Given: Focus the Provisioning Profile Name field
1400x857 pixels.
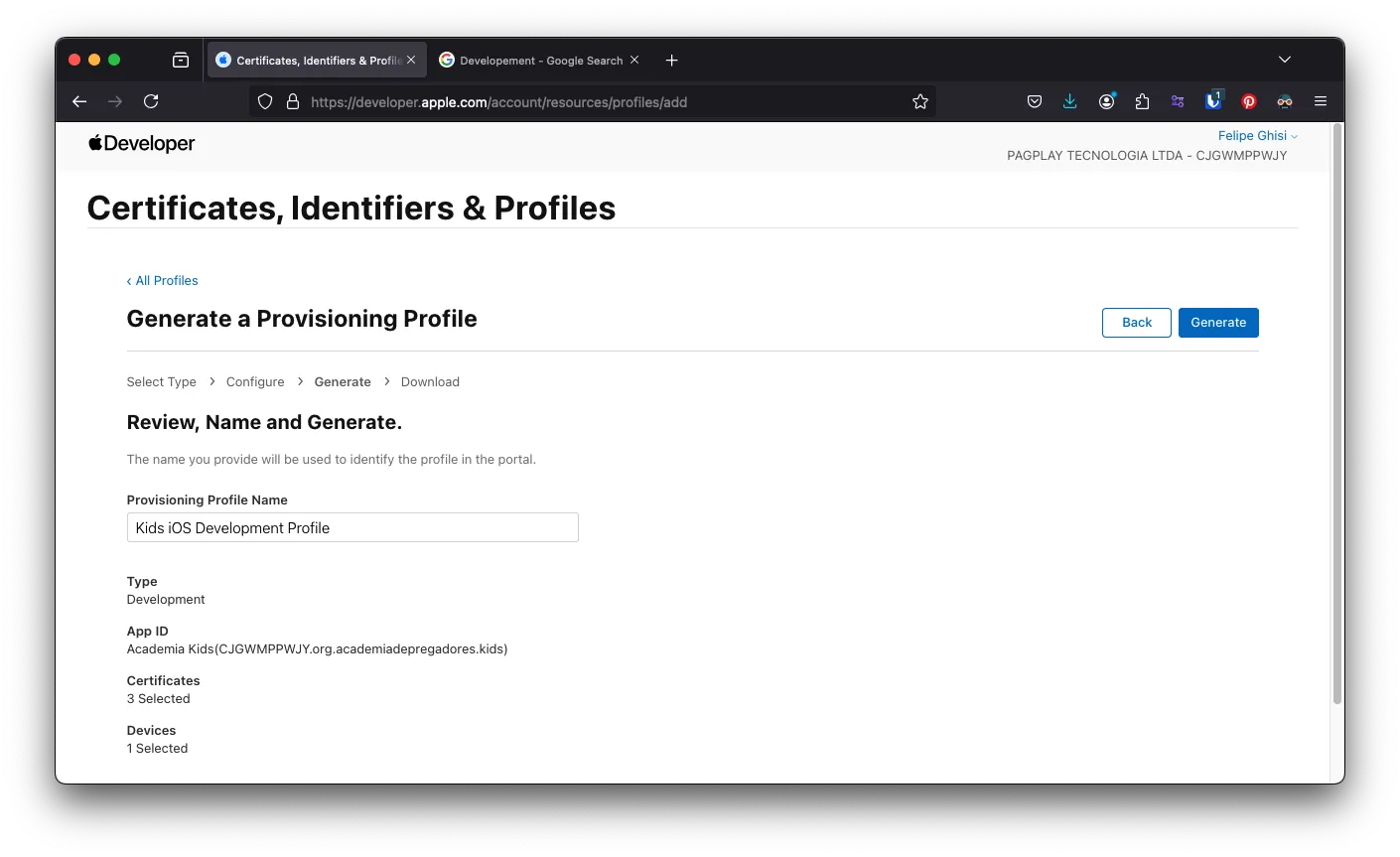Looking at the screenshot, I should [x=352, y=527].
